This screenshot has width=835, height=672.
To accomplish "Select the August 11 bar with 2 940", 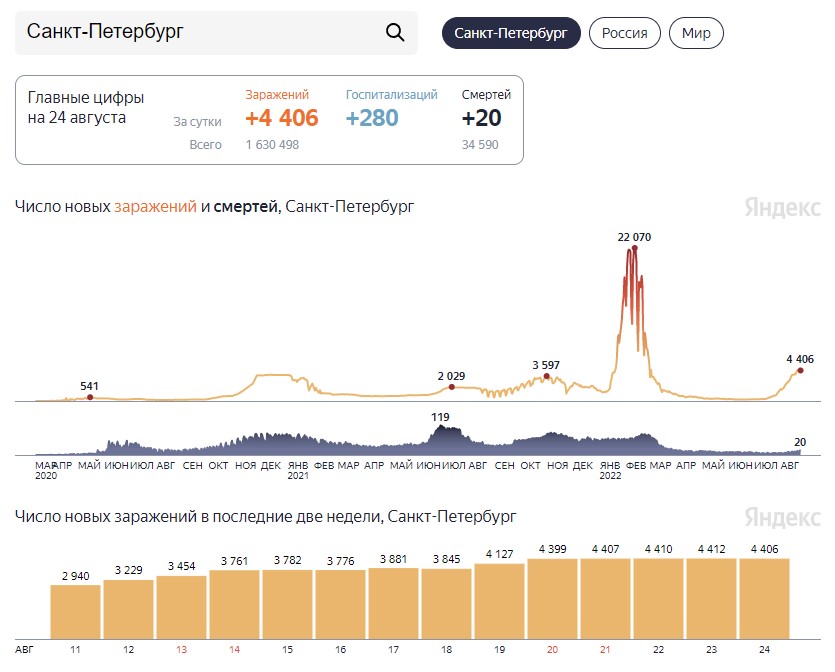I will (75, 612).
